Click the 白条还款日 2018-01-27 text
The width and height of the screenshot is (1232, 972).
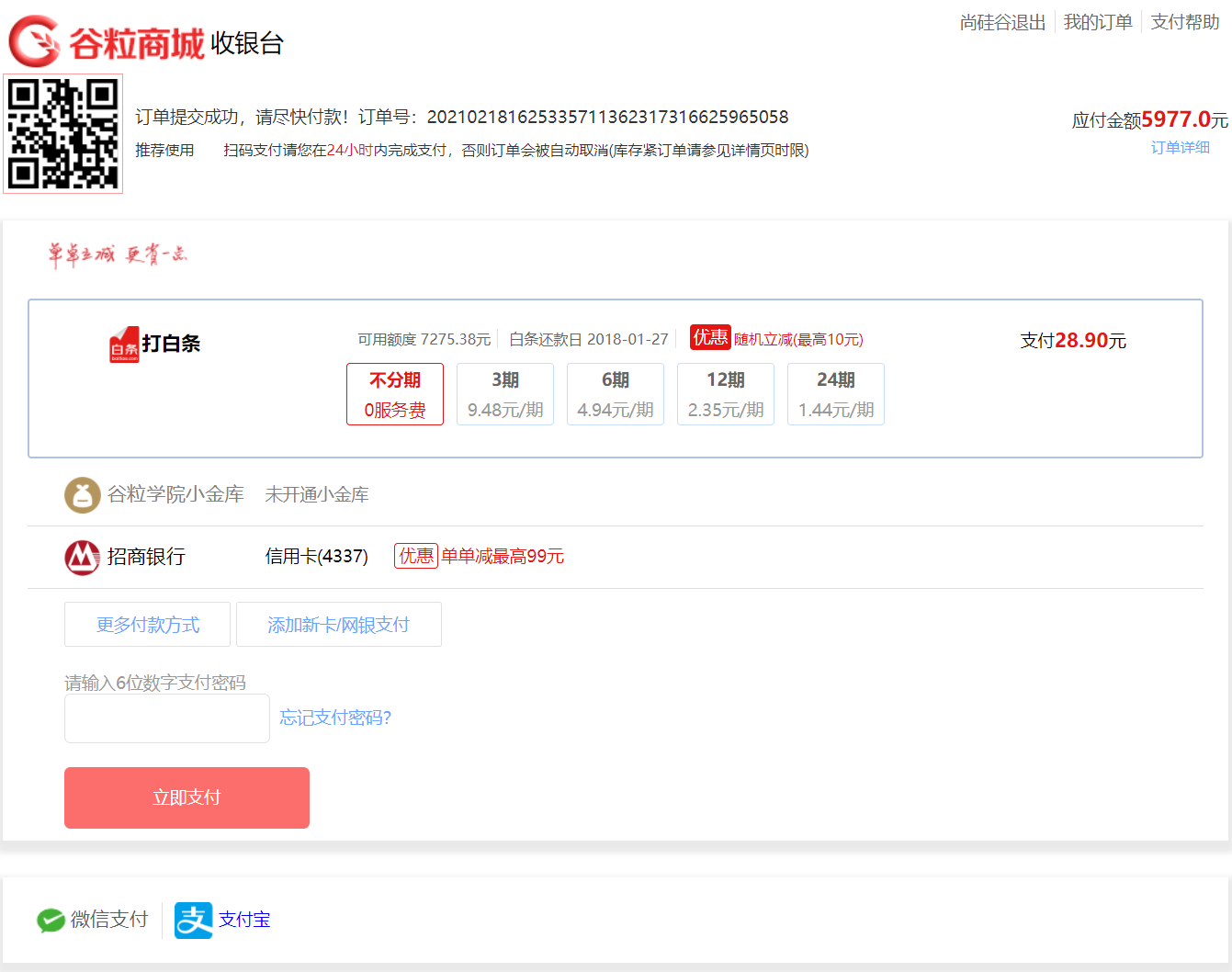[589, 340]
